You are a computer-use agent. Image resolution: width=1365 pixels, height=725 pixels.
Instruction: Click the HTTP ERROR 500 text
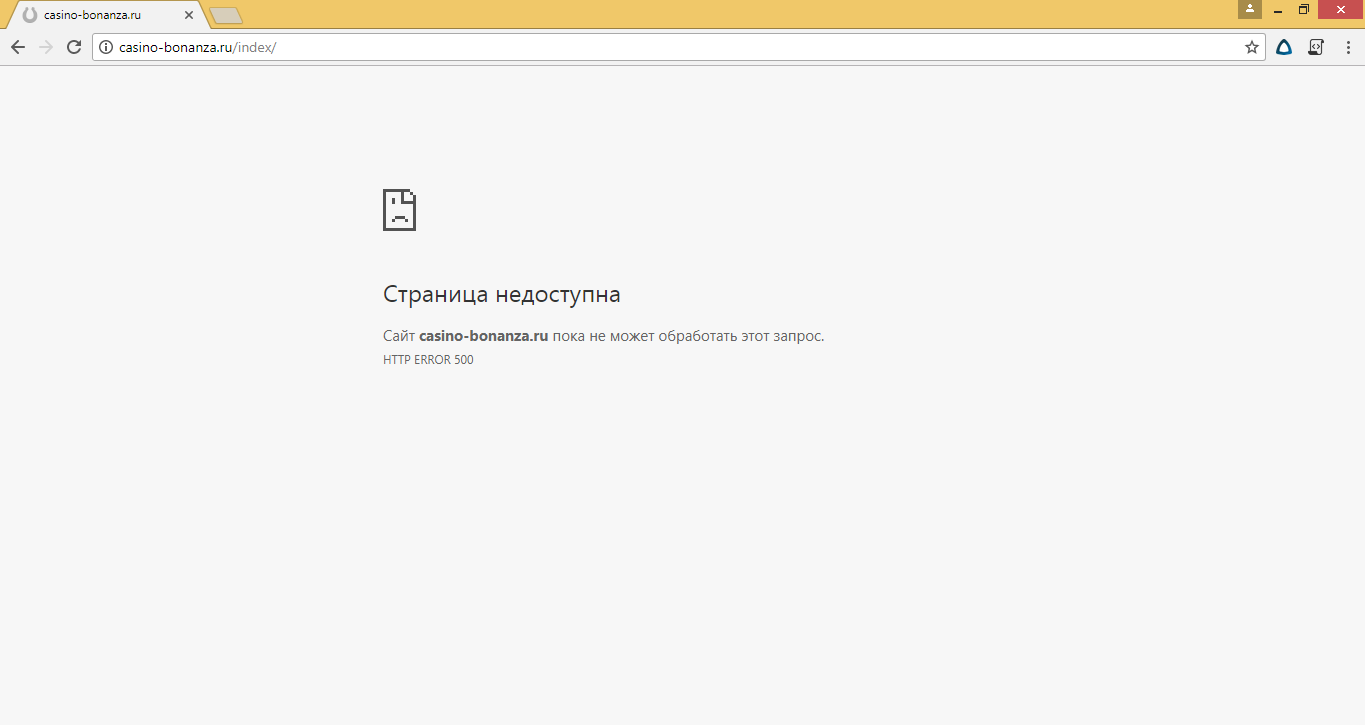(428, 360)
